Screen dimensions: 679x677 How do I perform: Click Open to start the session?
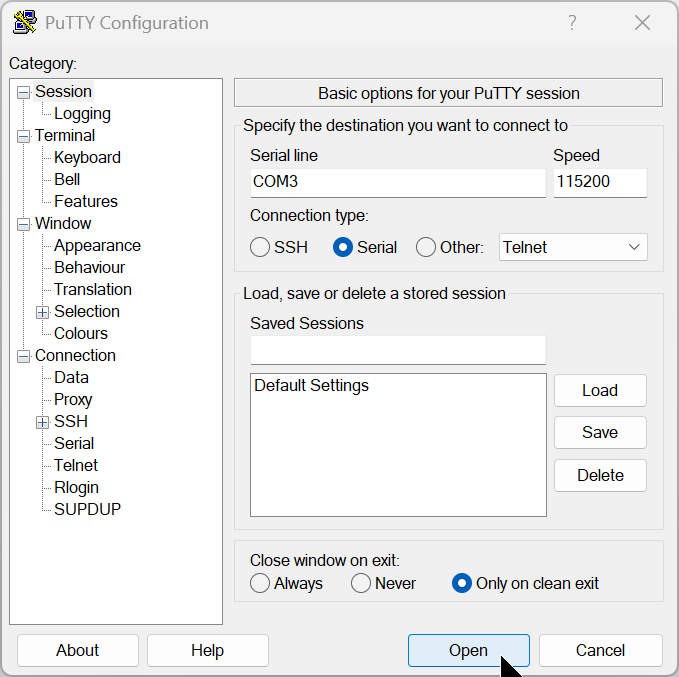pos(468,650)
